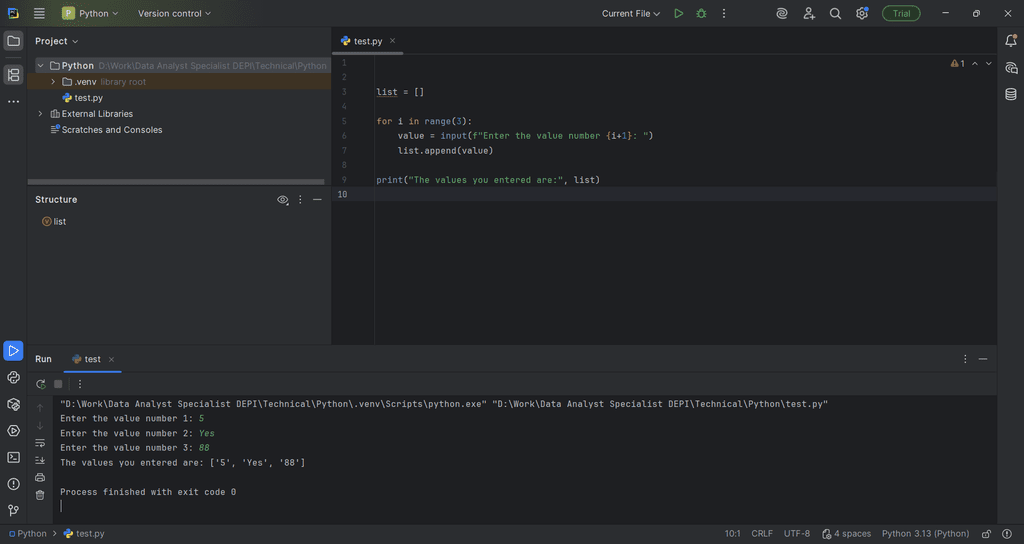Open Python Packages tool window
The height and width of the screenshot is (544, 1024).
click(13, 404)
